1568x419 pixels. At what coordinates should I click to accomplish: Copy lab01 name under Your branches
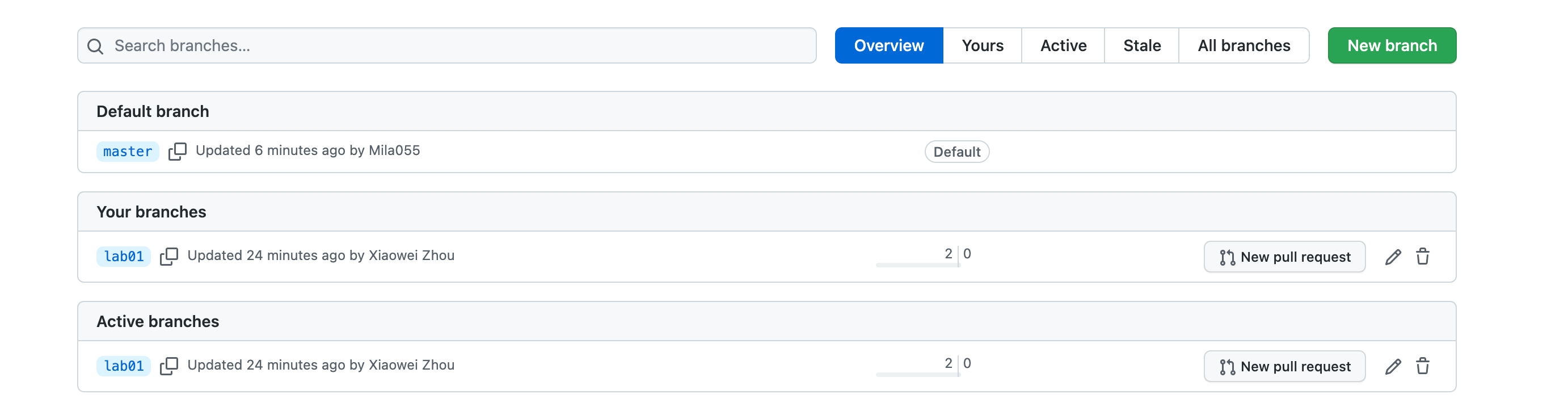168,257
